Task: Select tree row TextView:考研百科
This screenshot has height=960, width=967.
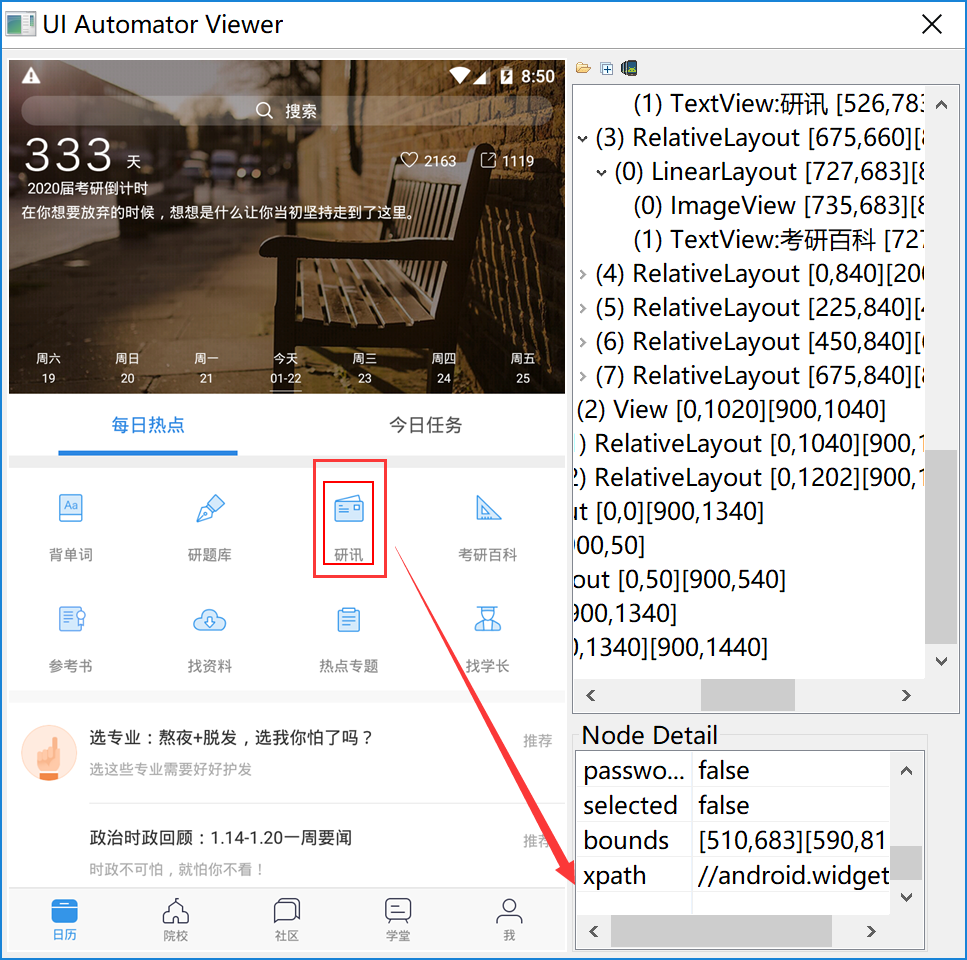Action: click(x=778, y=240)
